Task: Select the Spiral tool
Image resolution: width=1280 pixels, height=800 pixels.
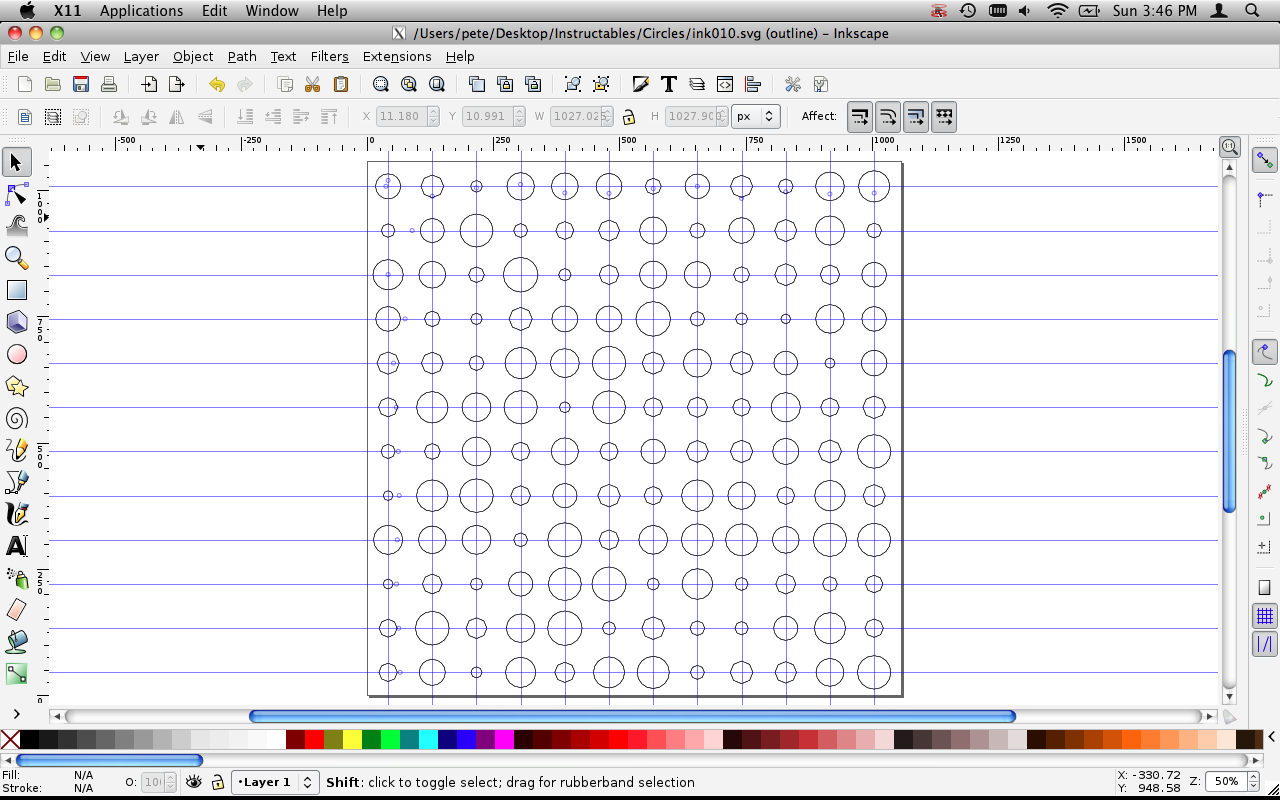Action: click(x=17, y=418)
